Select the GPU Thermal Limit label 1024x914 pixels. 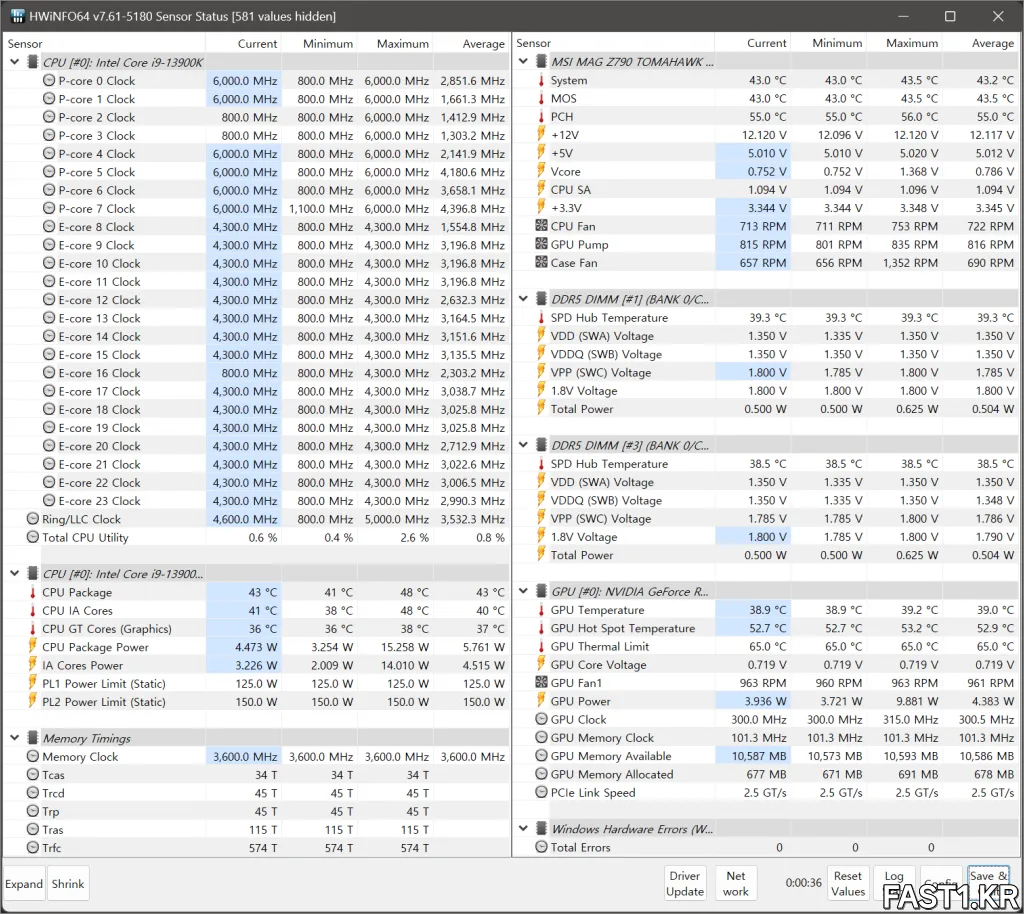click(x=600, y=646)
